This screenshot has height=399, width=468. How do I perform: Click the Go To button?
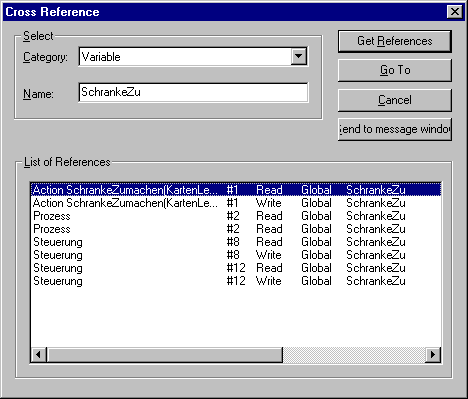pyautogui.click(x=395, y=70)
